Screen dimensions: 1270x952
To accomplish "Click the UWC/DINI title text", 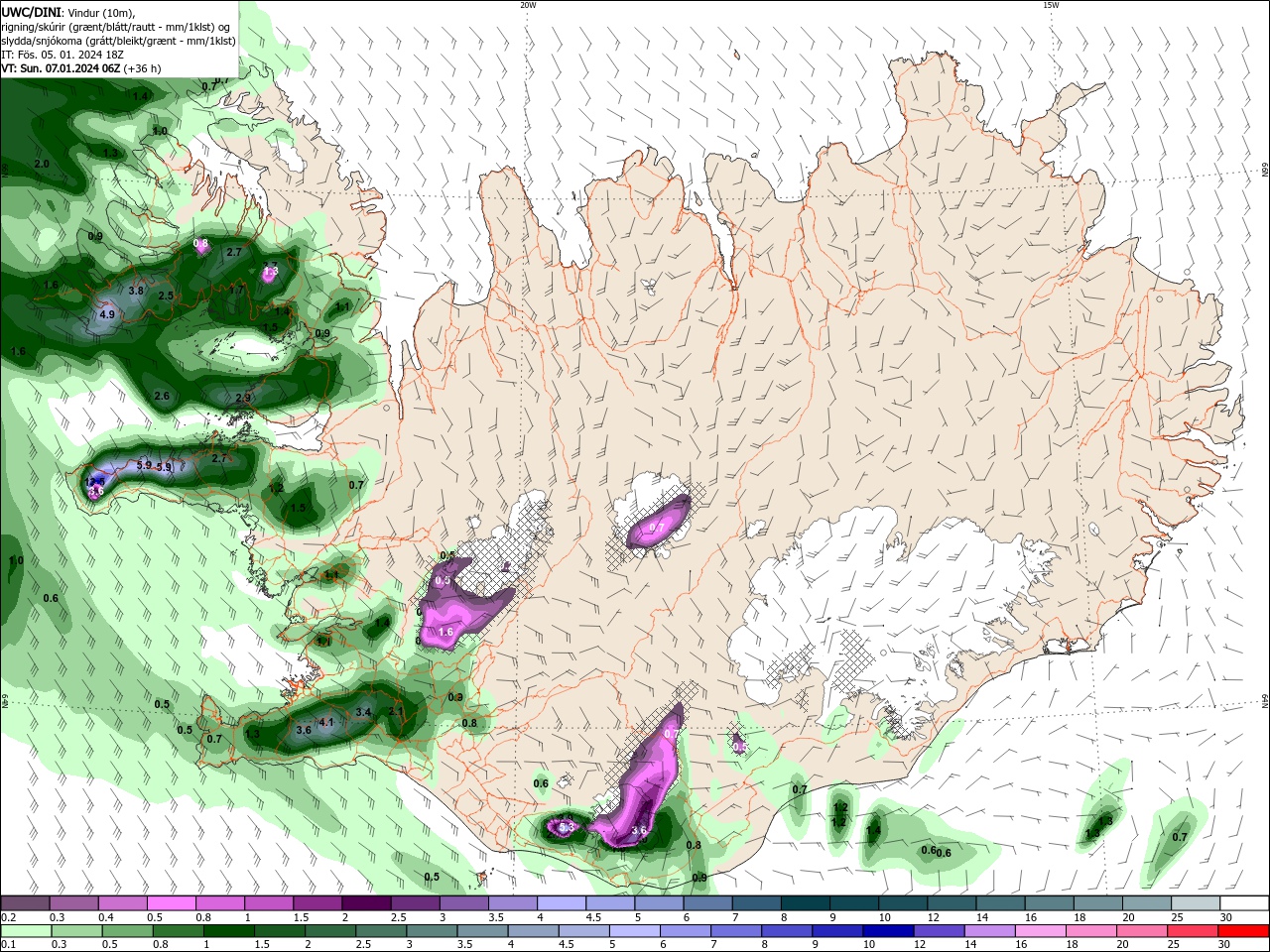I will [x=31, y=12].
